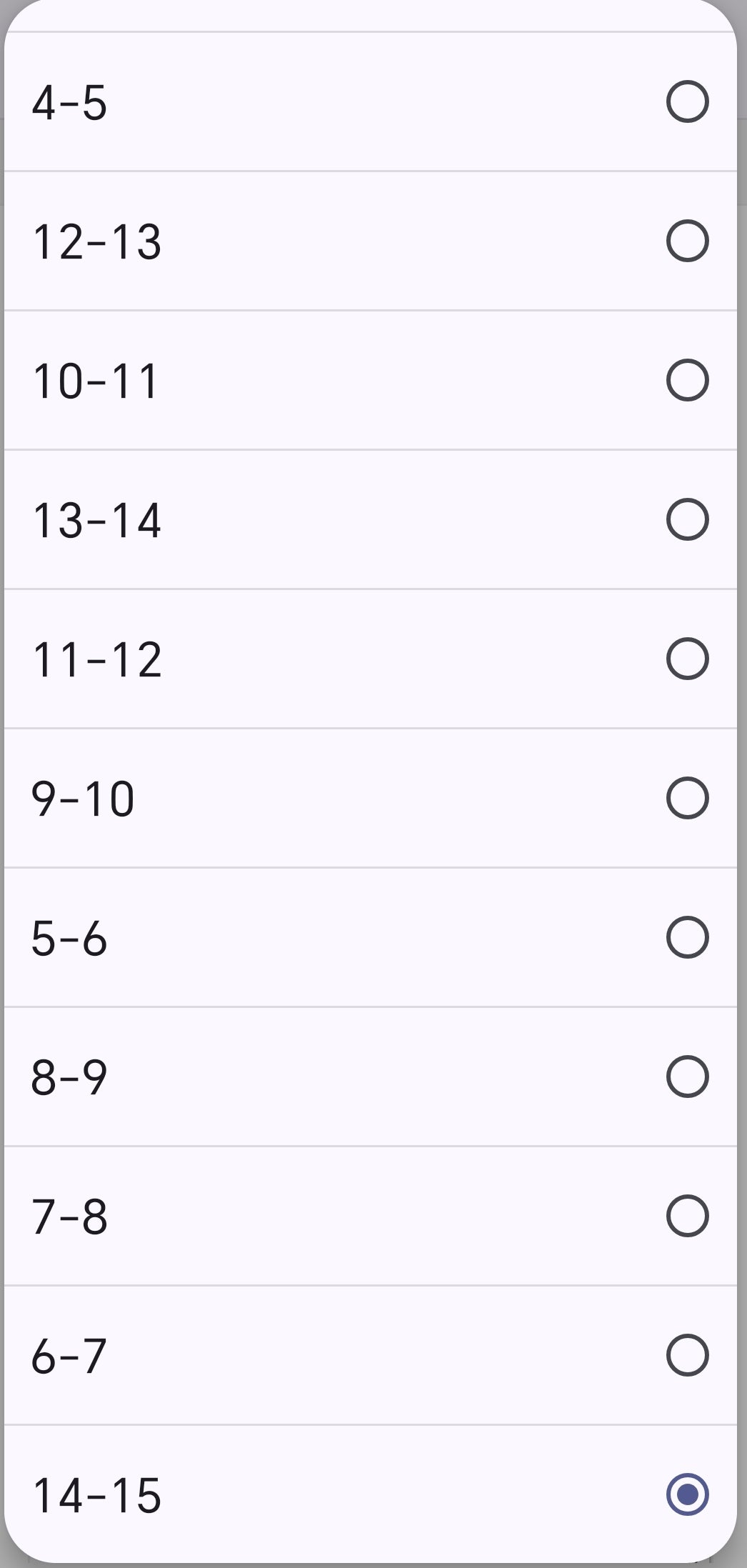Select the 11-12 radio button
The image size is (747, 1568).
point(687,659)
